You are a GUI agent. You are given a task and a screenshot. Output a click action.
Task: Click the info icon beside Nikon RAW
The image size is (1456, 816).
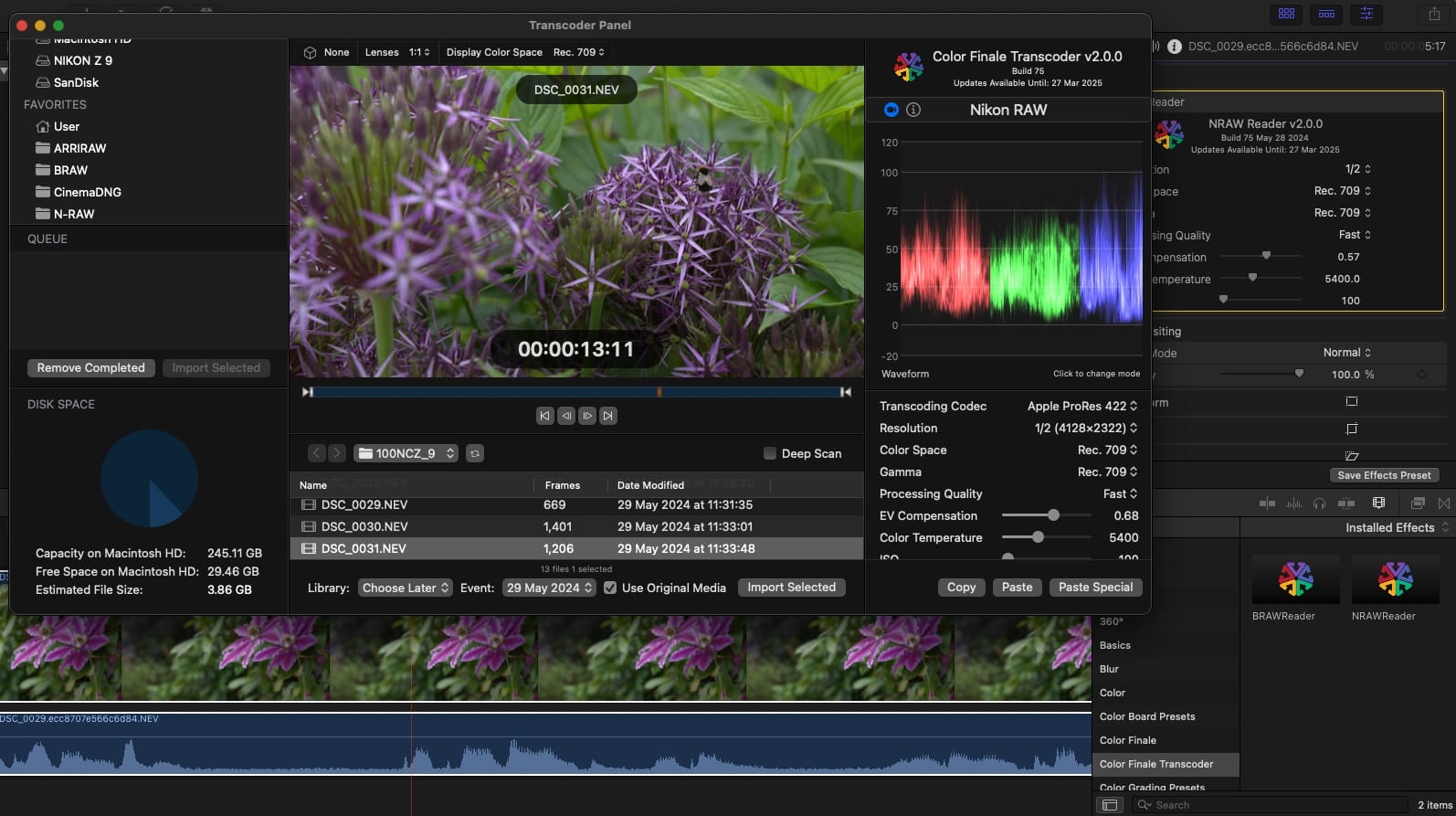click(x=913, y=110)
